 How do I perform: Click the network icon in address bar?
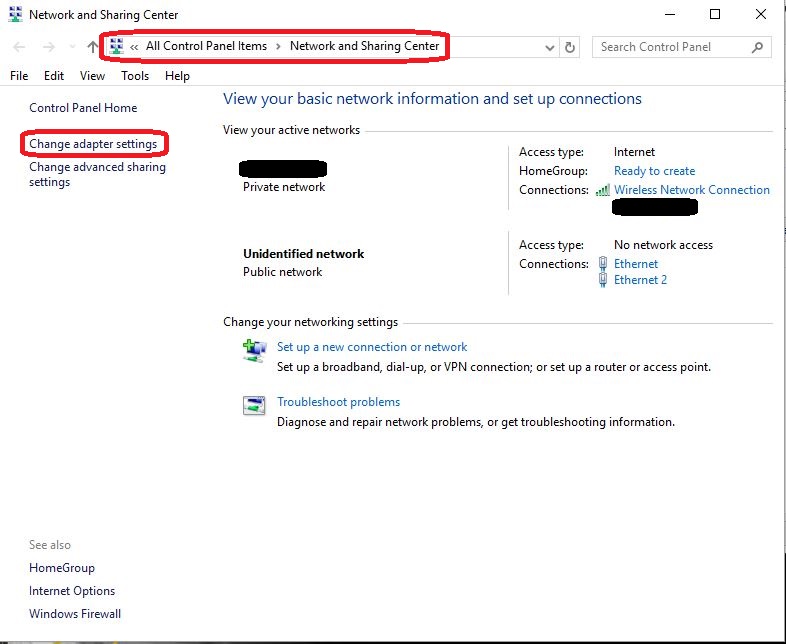[x=116, y=46]
